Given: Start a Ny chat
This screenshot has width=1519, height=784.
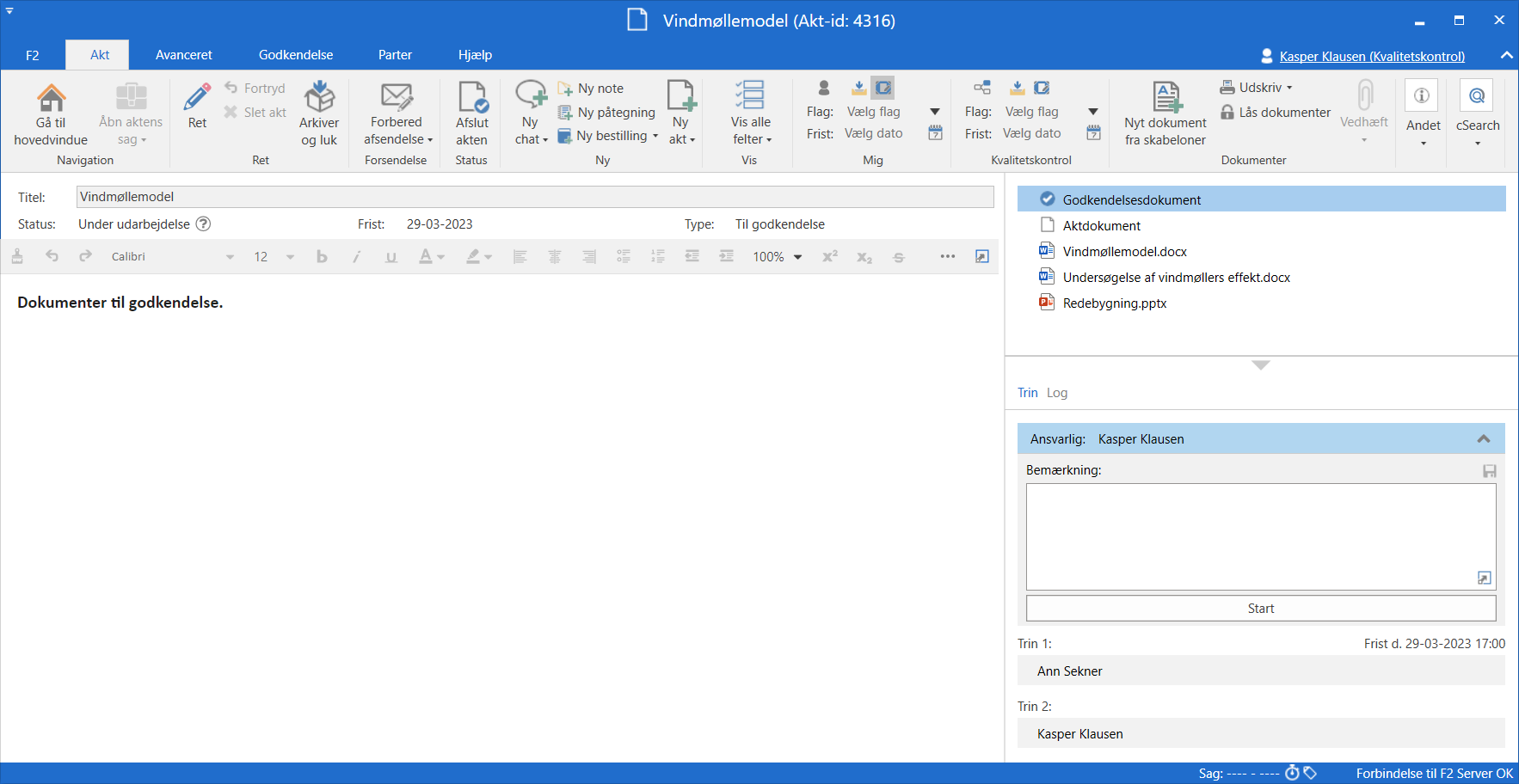Looking at the screenshot, I should pyautogui.click(x=531, y=113).
